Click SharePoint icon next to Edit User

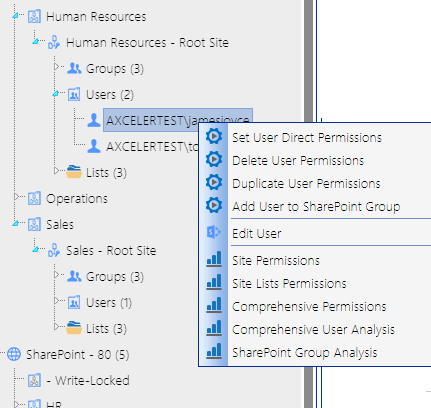(x=214, y=232)
